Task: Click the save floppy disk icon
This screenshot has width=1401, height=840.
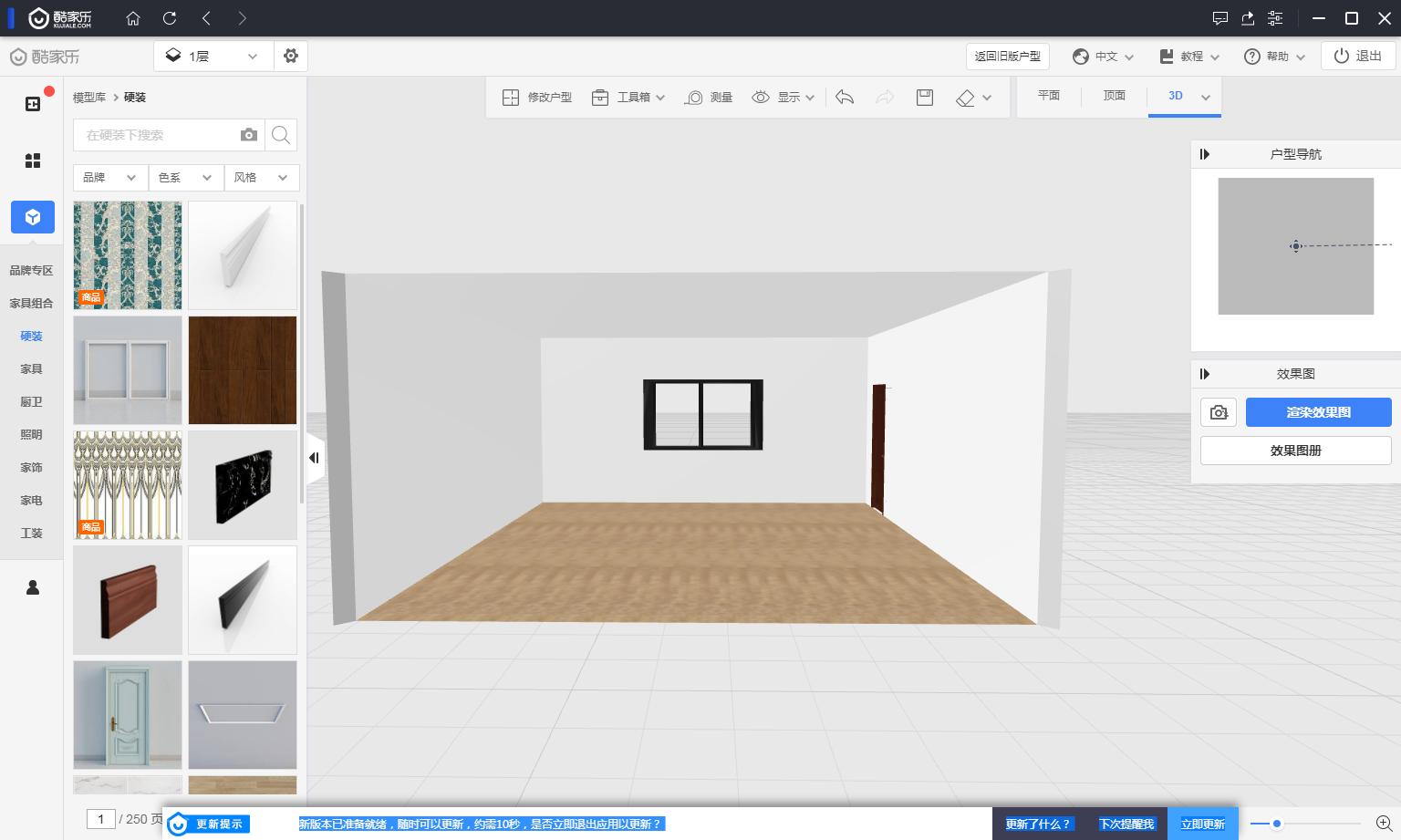Action: (924, 98)
